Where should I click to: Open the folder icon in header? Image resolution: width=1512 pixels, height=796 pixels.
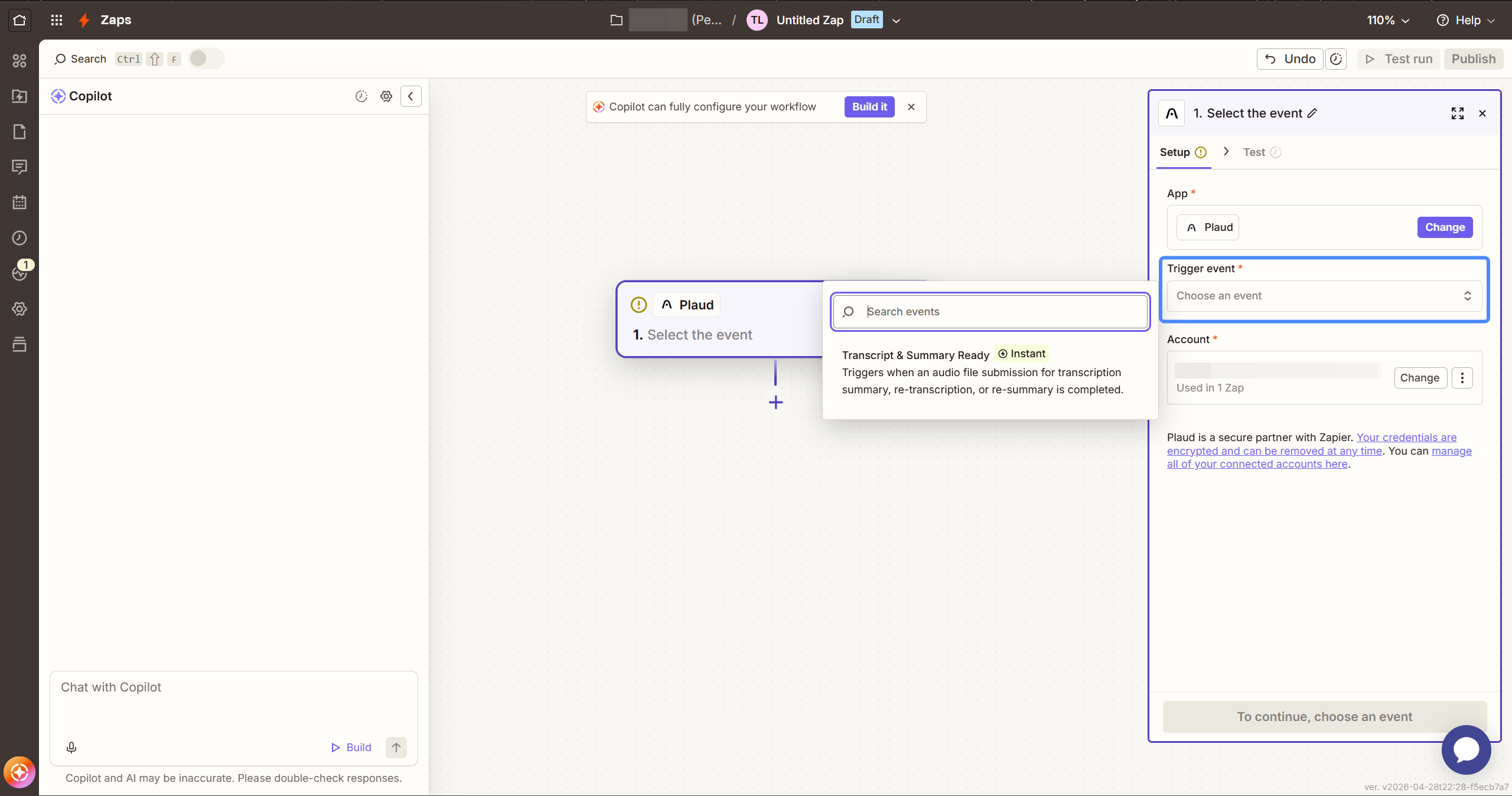coord(616,20)
